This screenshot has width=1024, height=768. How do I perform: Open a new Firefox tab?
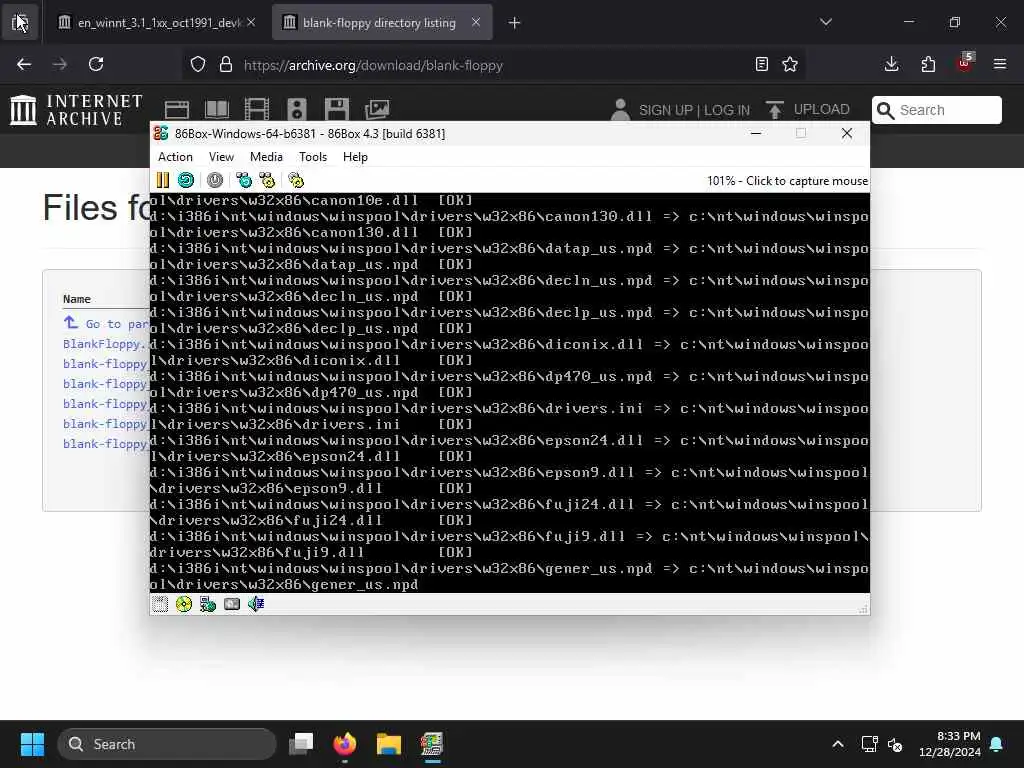(x=515, y=23)
